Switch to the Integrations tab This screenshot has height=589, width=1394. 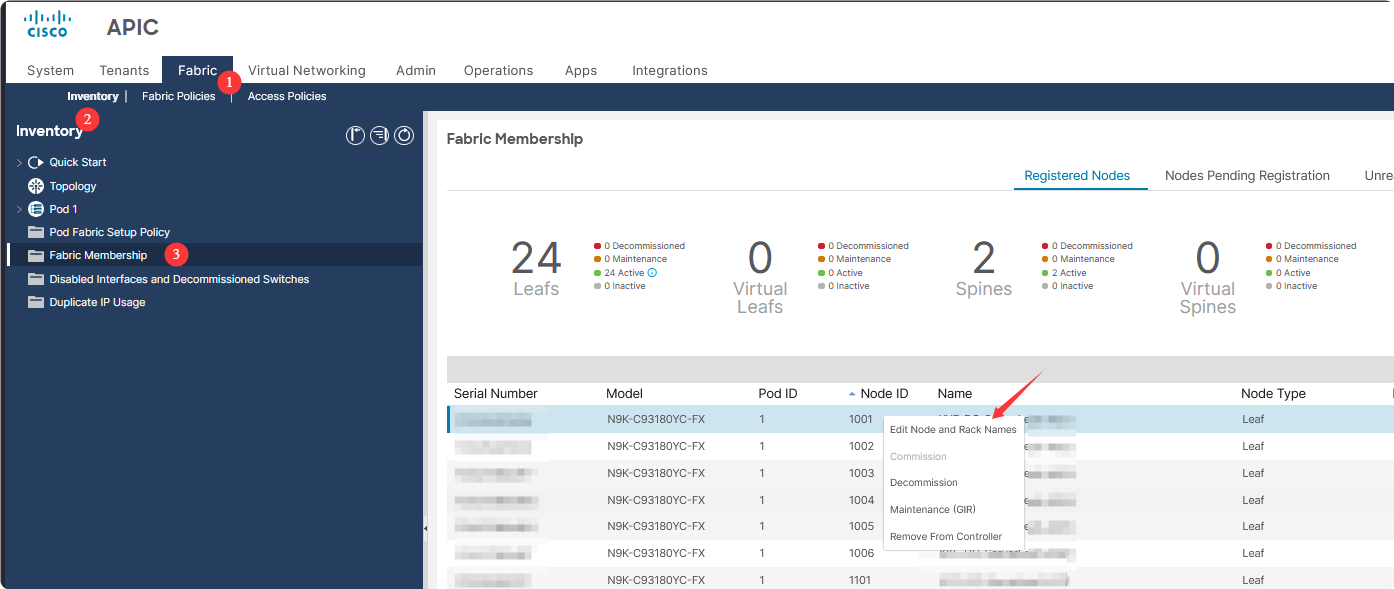(x=670, y=70)
